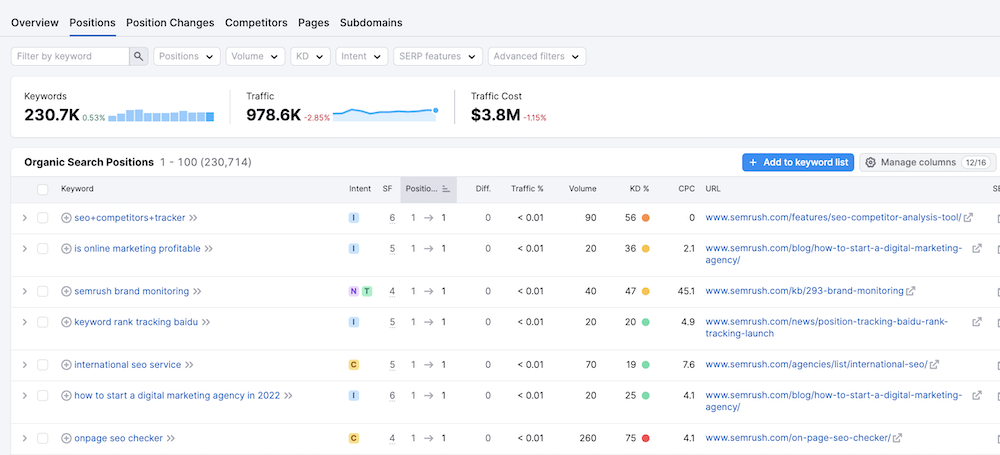Open external link icon for seo-competitor-analysis-tool URL

coord(968,217)
